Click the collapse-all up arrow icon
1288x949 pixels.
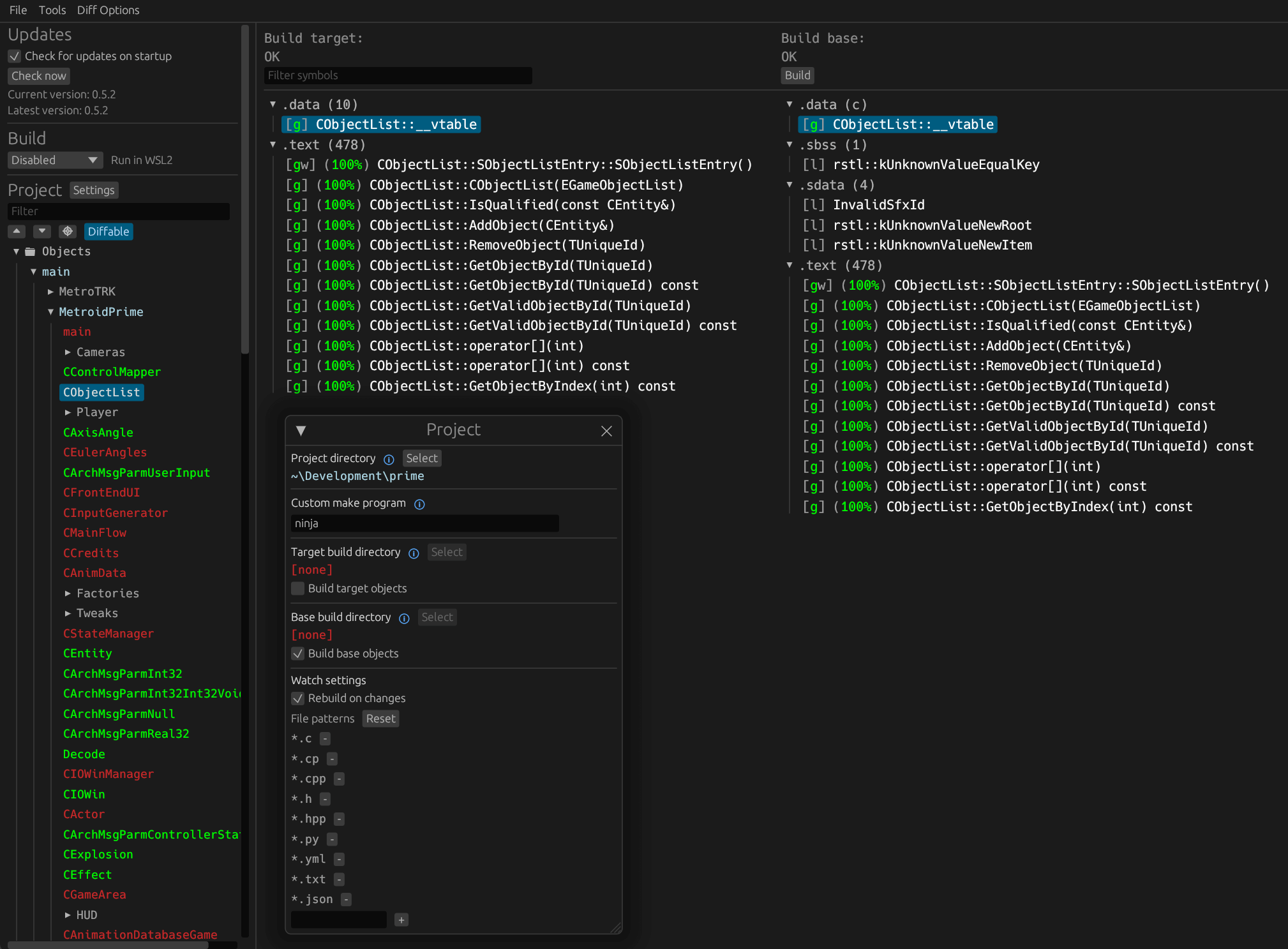(17, 231)
